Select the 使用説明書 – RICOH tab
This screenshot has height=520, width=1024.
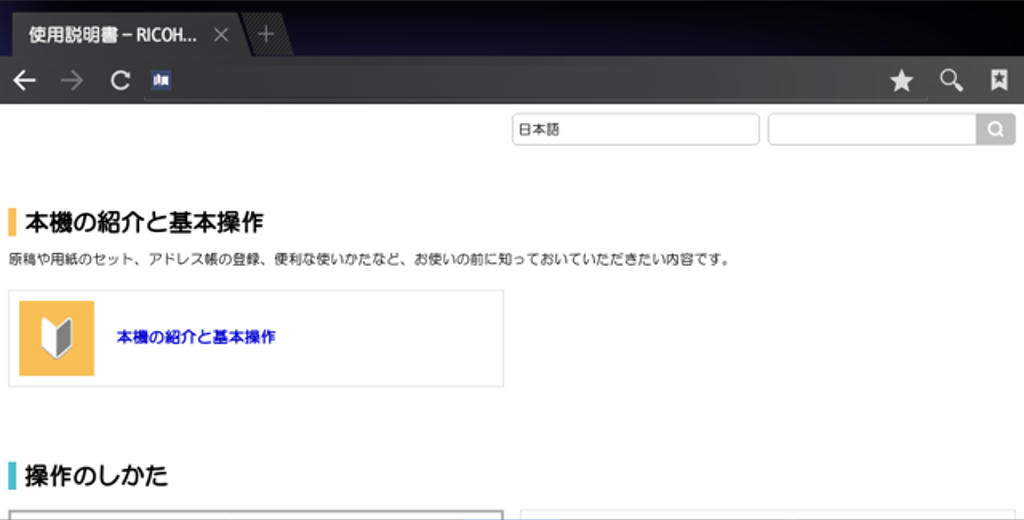[112, 35]
